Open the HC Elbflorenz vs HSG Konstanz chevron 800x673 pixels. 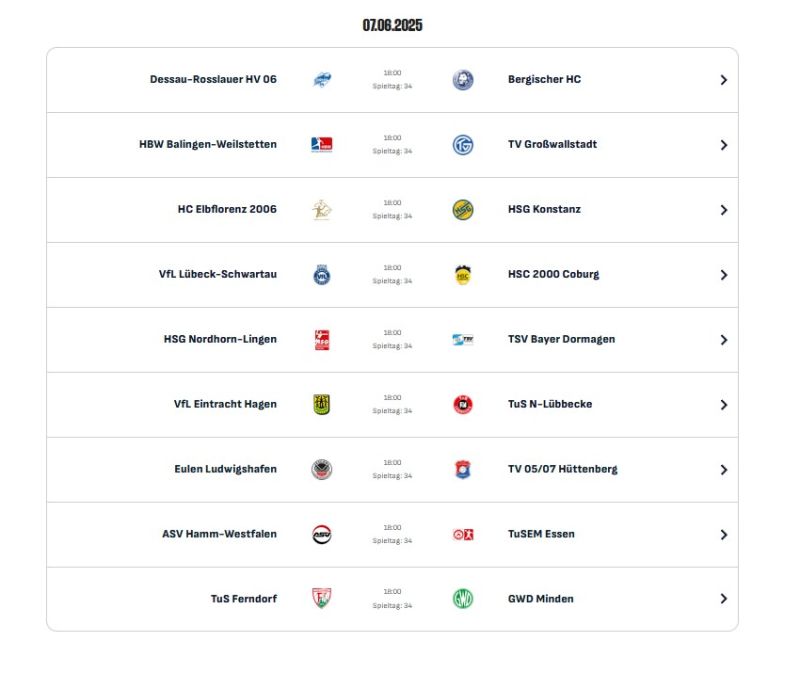723,210
